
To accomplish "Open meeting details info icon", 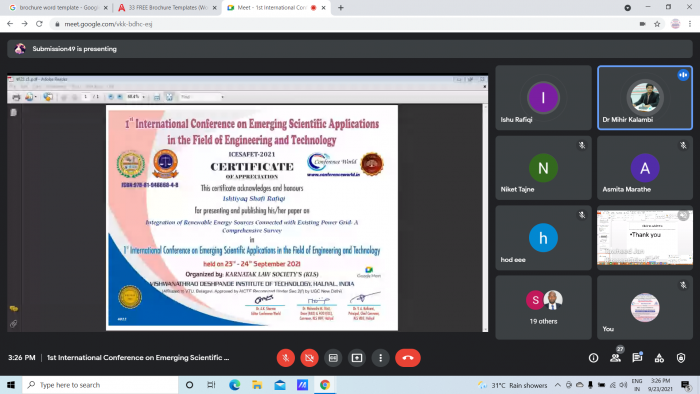I will pos(593,358).
